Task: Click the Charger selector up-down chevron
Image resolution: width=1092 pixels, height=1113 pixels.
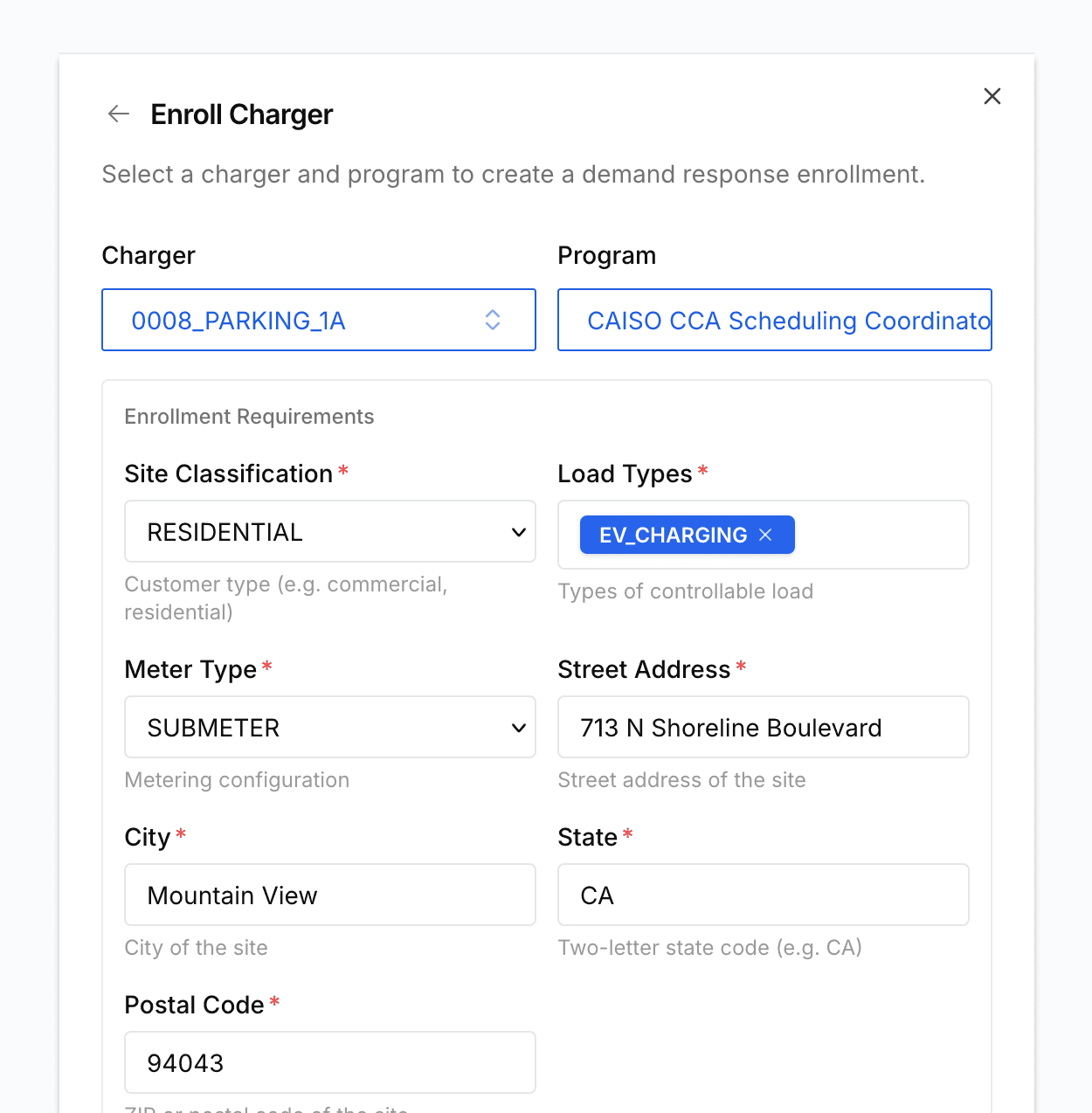Action: 493,320
